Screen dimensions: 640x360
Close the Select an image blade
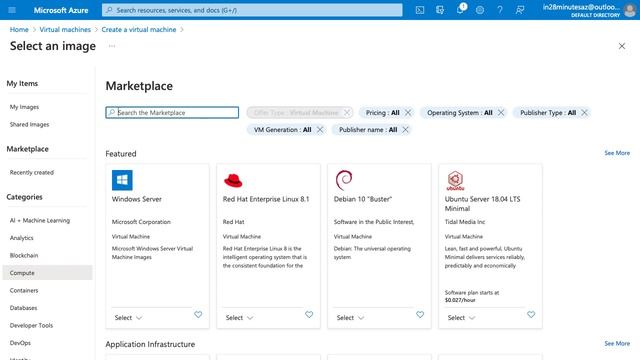[622, 46]
